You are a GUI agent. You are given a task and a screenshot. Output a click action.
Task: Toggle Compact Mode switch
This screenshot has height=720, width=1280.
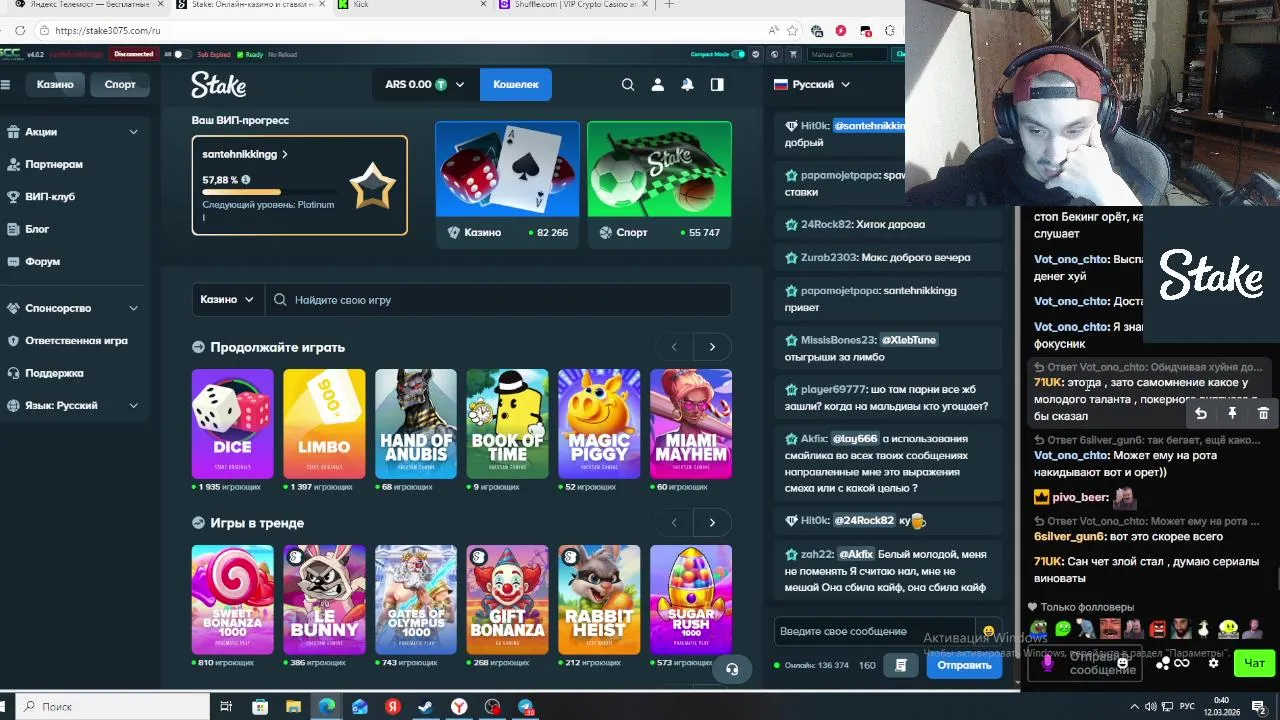coord(738,54)
